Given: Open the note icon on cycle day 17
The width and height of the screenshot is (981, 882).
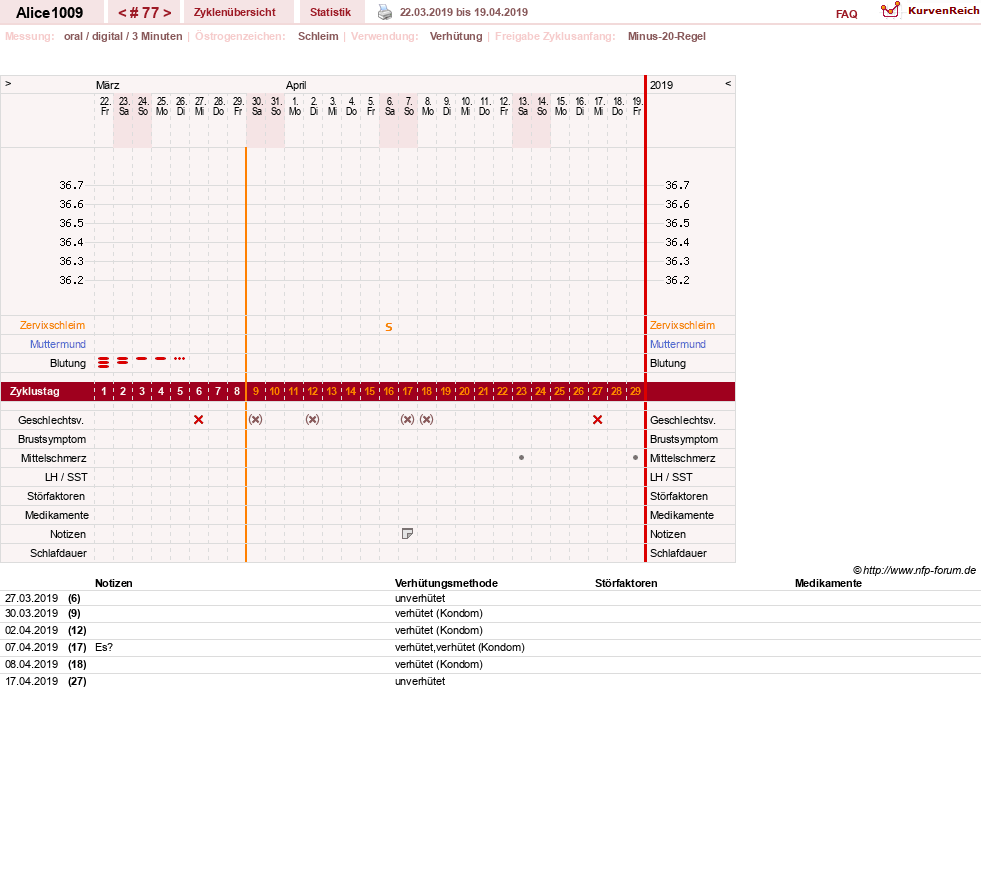Looking at the screenshot, I should (407, 534).
